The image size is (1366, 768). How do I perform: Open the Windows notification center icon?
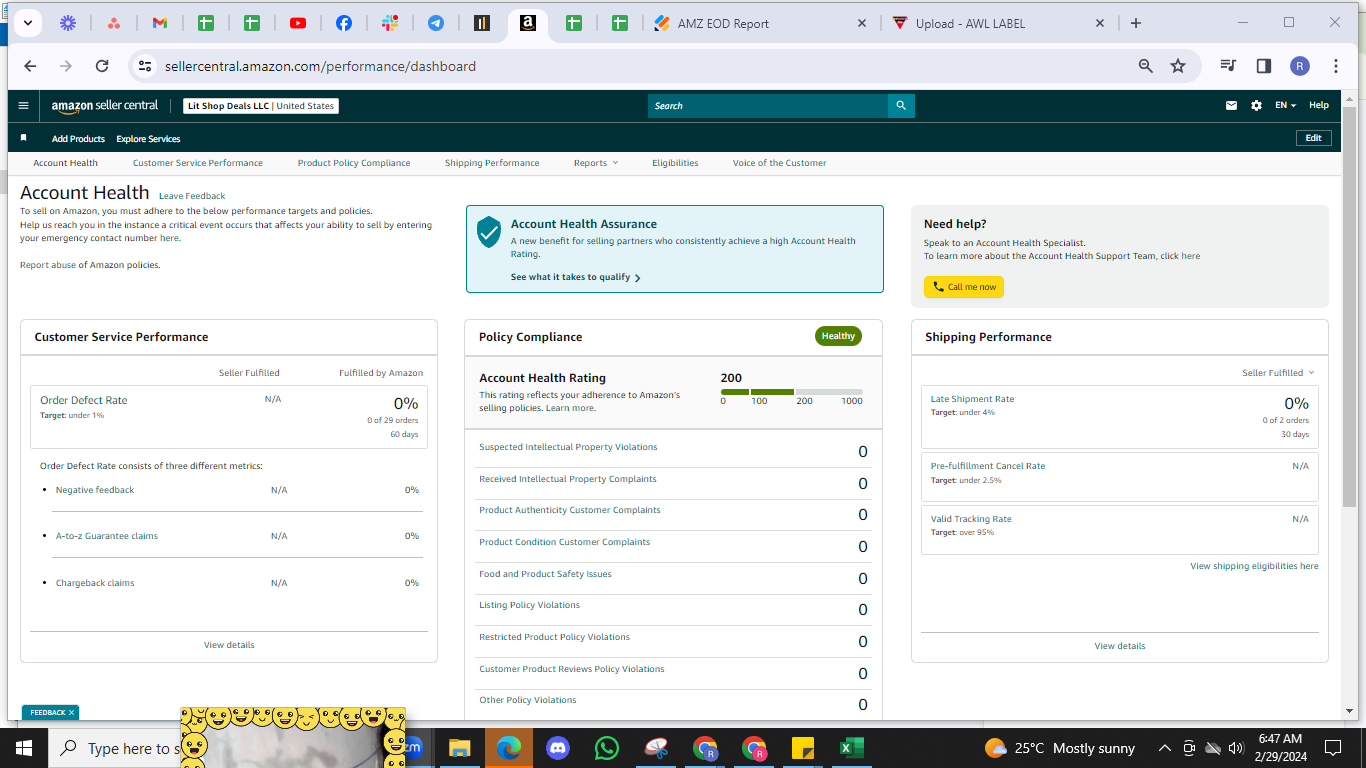(1332, 748)
